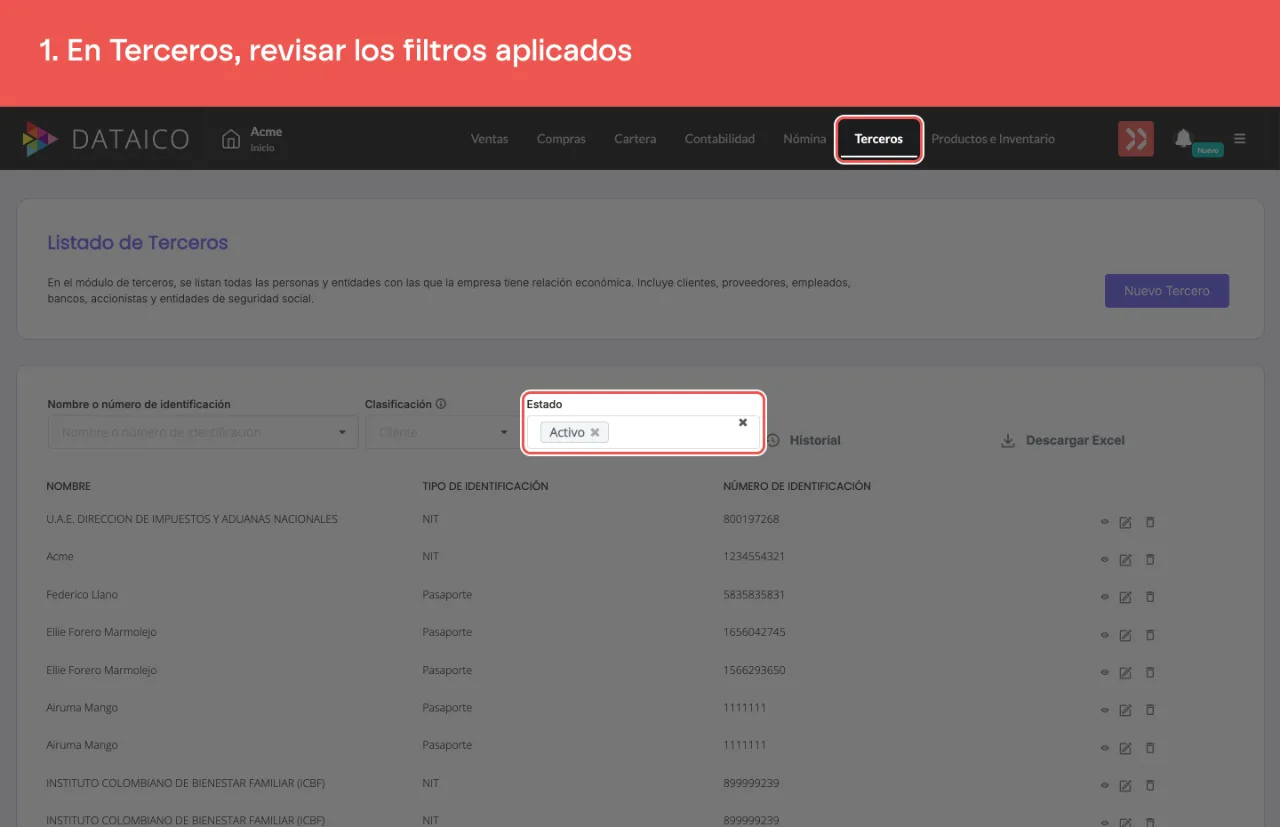The image size is (1280, 827).
Task: Delete Federico Llano's record
Action: 1150,597
